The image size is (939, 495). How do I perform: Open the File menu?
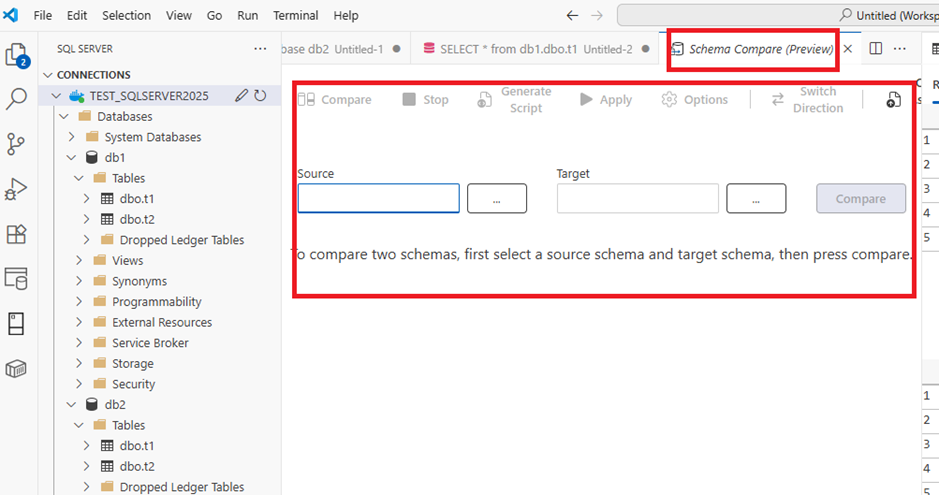point(43,16)
